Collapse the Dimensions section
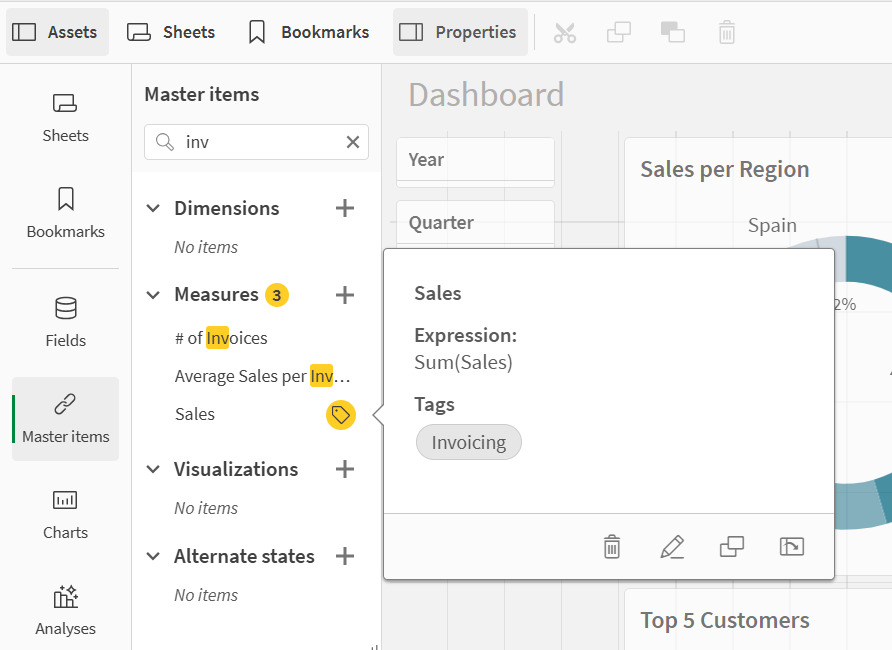 point(153,208)
